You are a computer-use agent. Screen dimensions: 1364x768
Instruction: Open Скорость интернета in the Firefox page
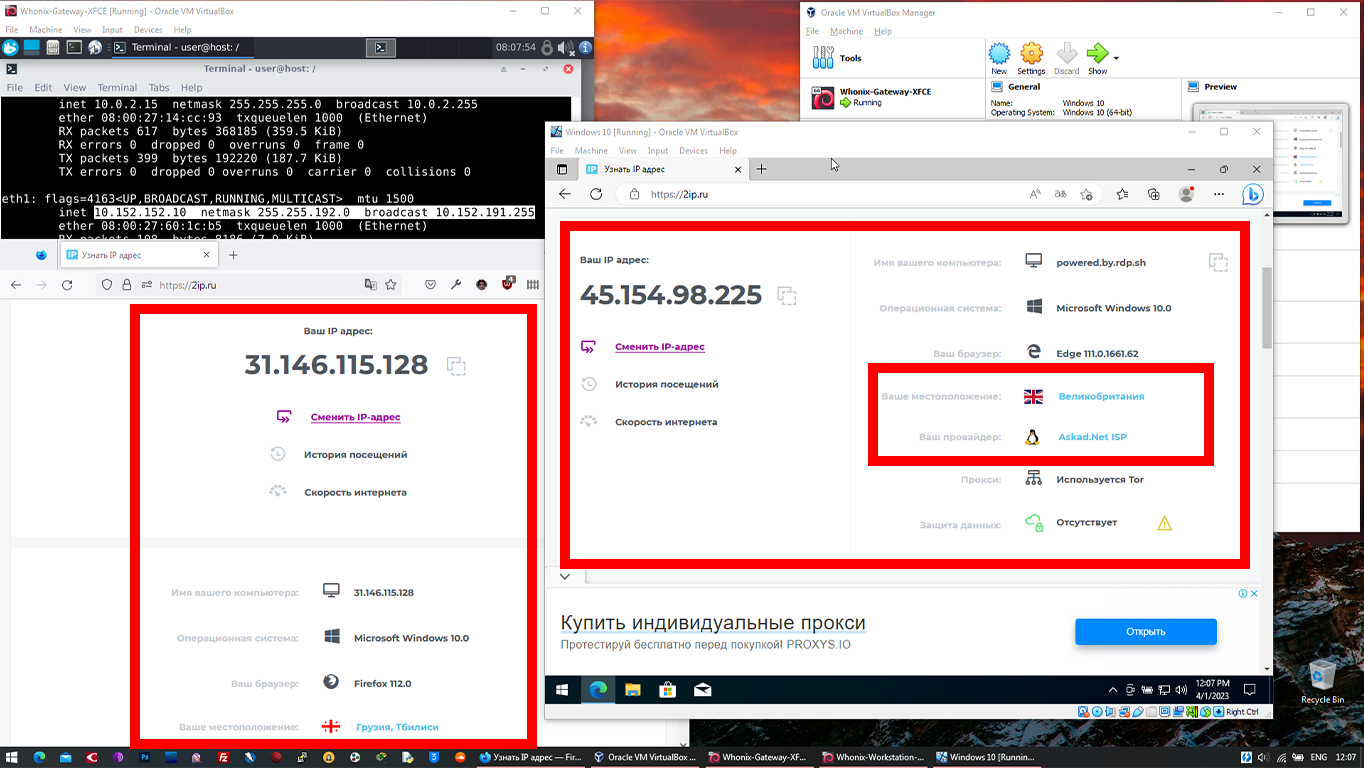point(355,492)
